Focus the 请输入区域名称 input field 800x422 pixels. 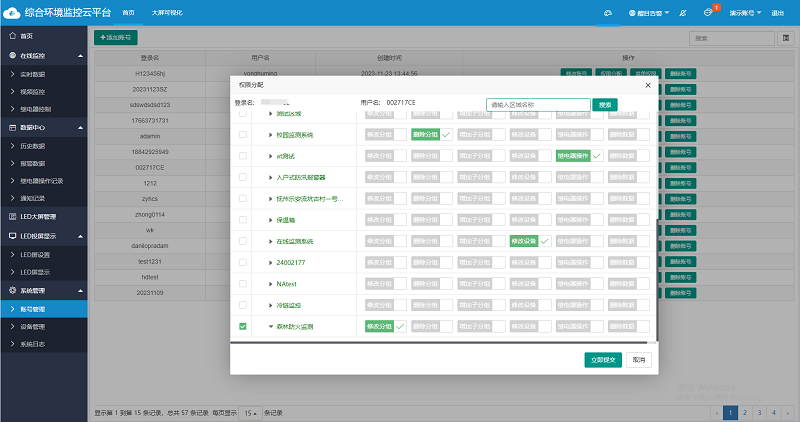click(538, 105)
